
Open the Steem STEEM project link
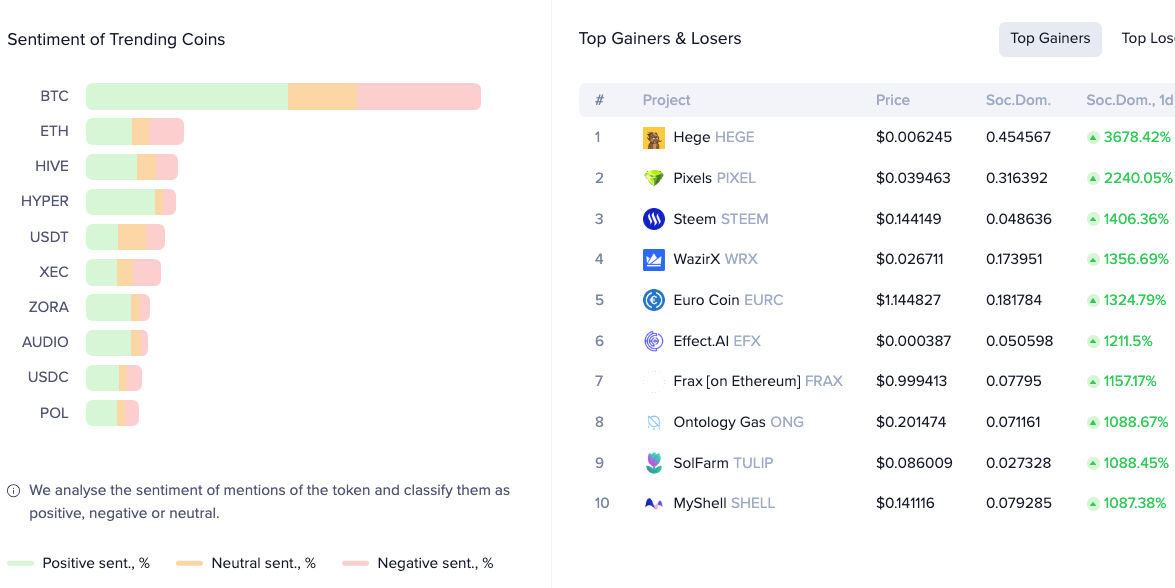[x=721, y=219]
